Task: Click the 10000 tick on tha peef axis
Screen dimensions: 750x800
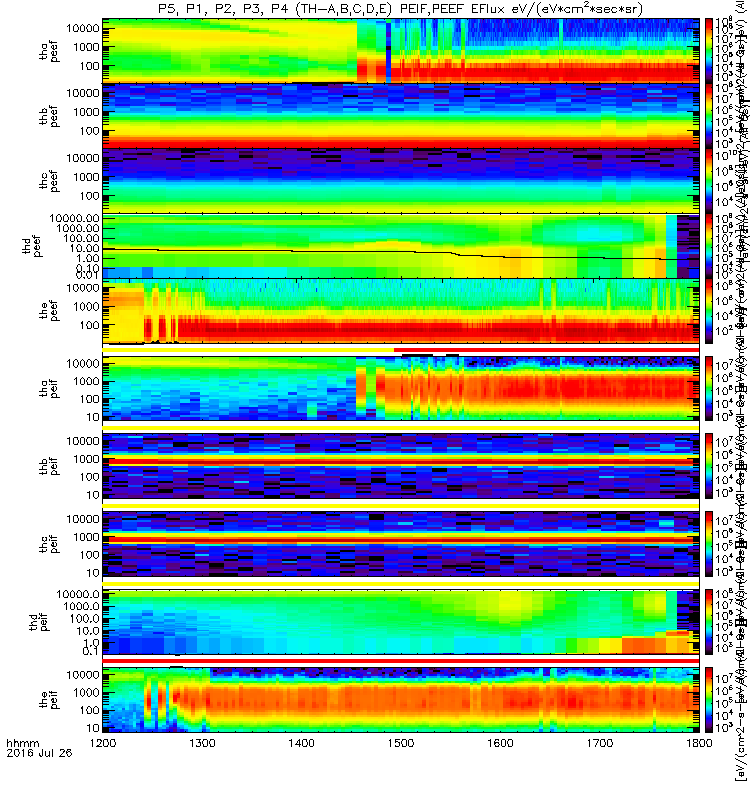Action: [83, 29]
